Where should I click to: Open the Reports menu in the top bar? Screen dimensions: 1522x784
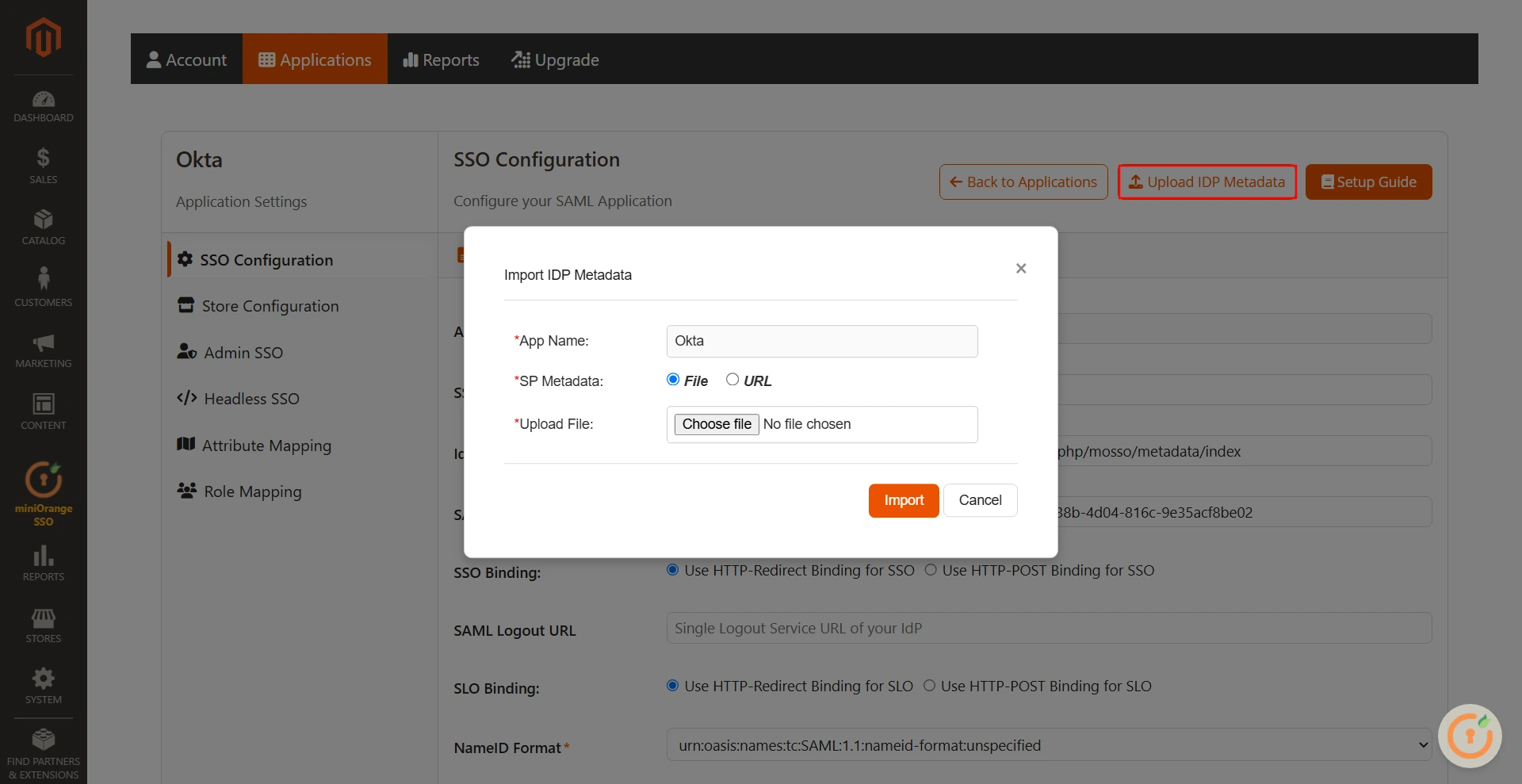pyautogui.click(x=441, y=59)
